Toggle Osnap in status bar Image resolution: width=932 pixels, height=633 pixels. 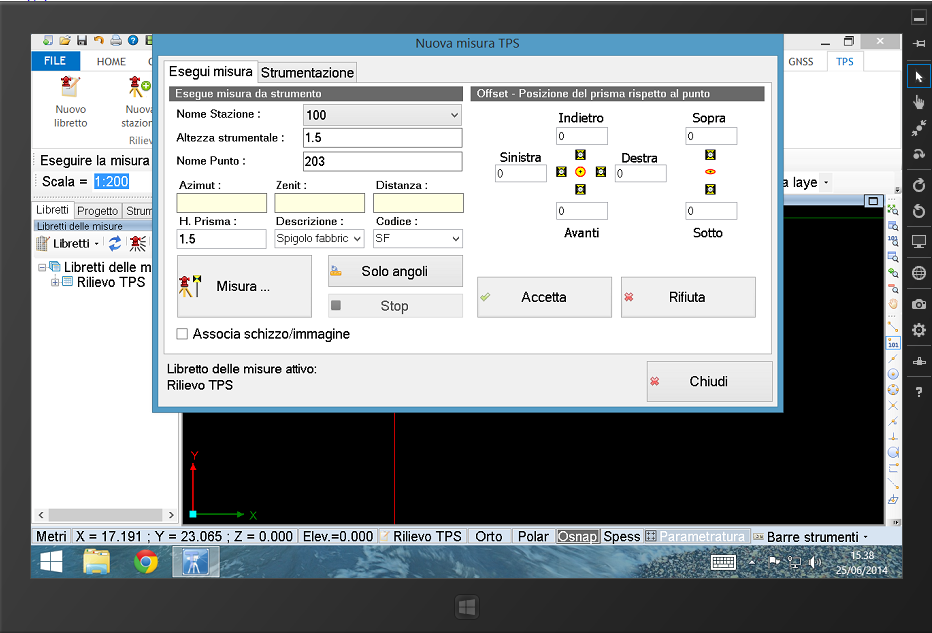coord(577,537)
